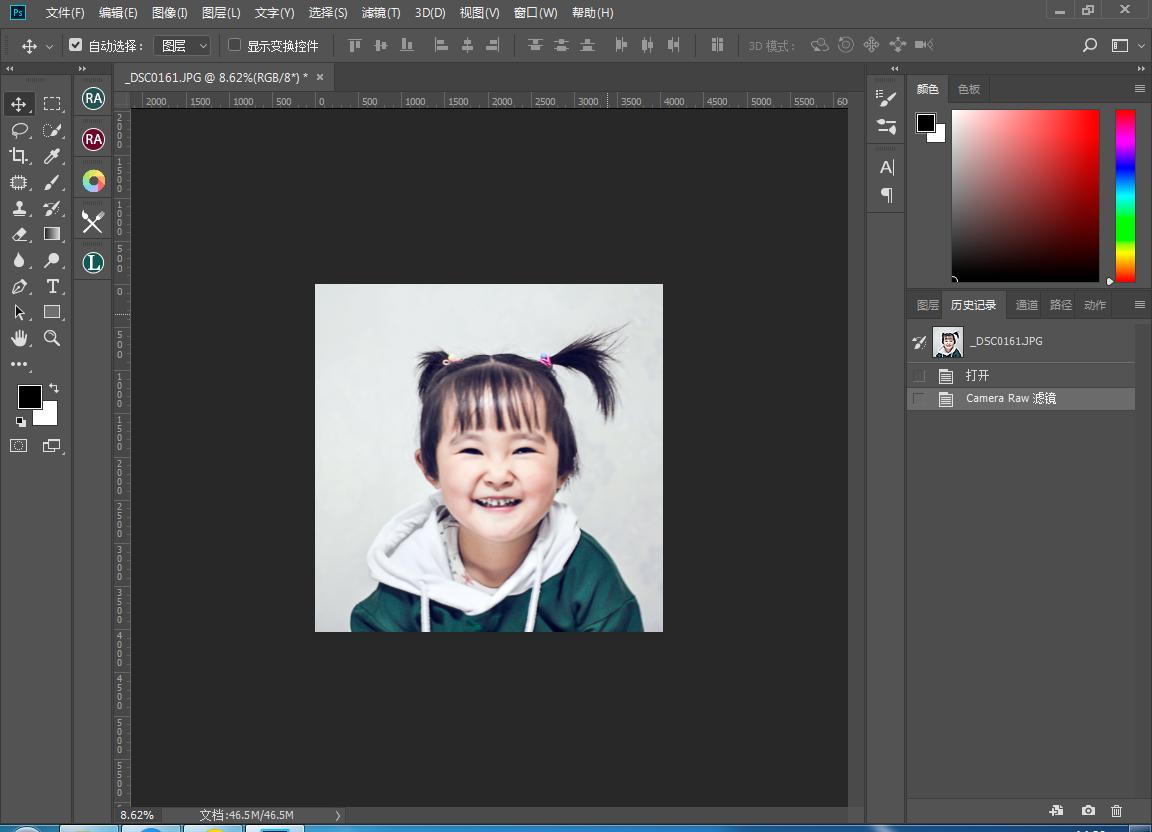The image size is (1152, 832).
Task: Open the 滤镜(T) menu
Action: point(380,13)
